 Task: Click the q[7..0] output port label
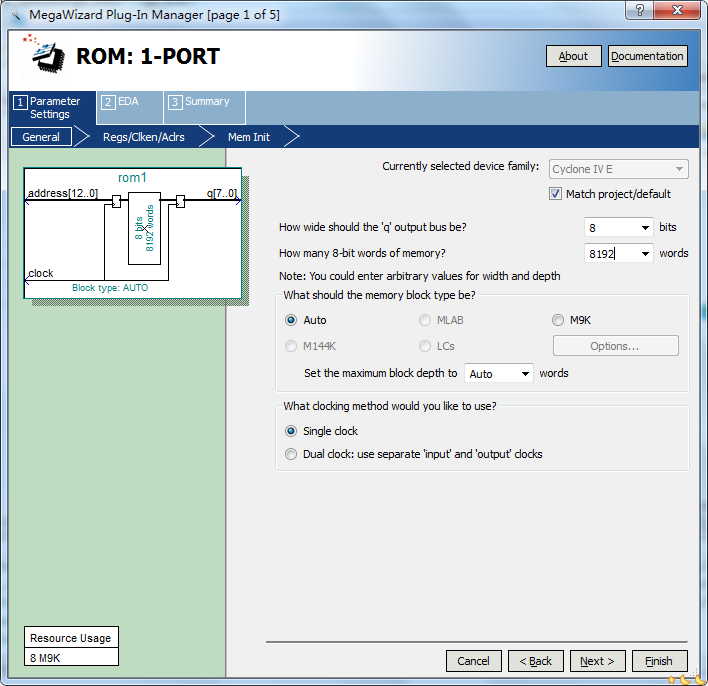tap(222, 193)
